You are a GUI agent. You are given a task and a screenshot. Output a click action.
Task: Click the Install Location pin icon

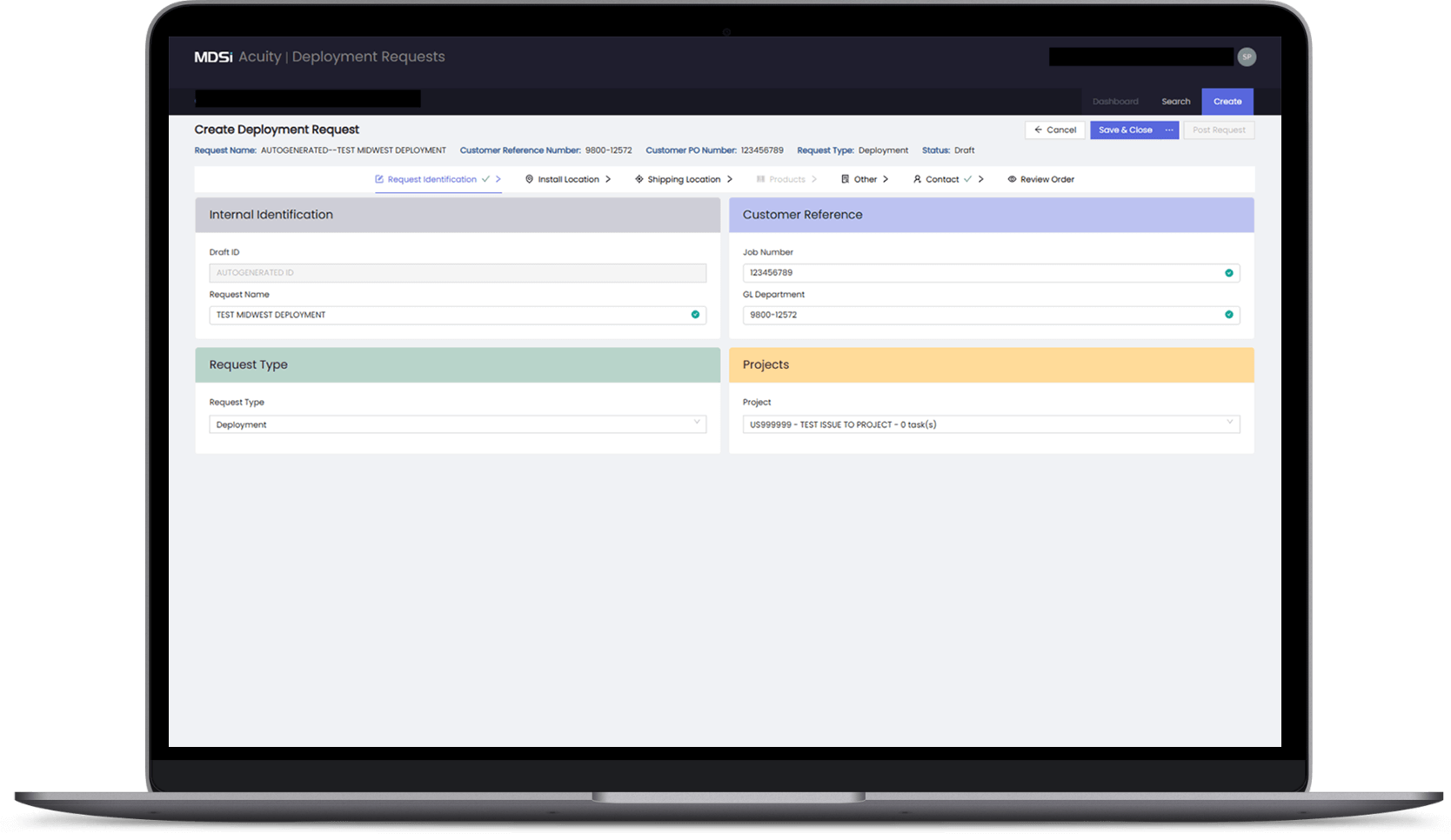(529, 179)
